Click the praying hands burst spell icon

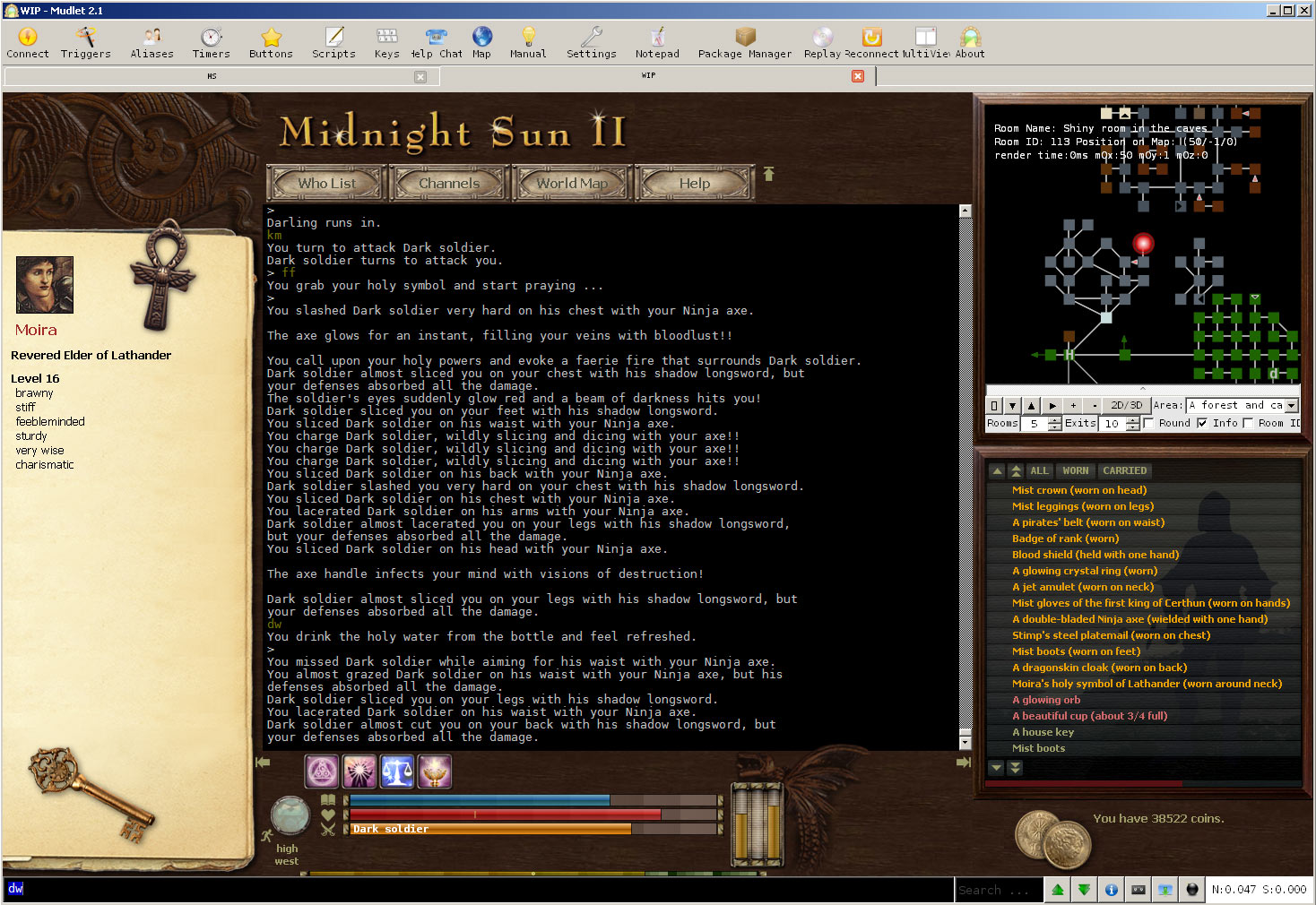point(359,771)
